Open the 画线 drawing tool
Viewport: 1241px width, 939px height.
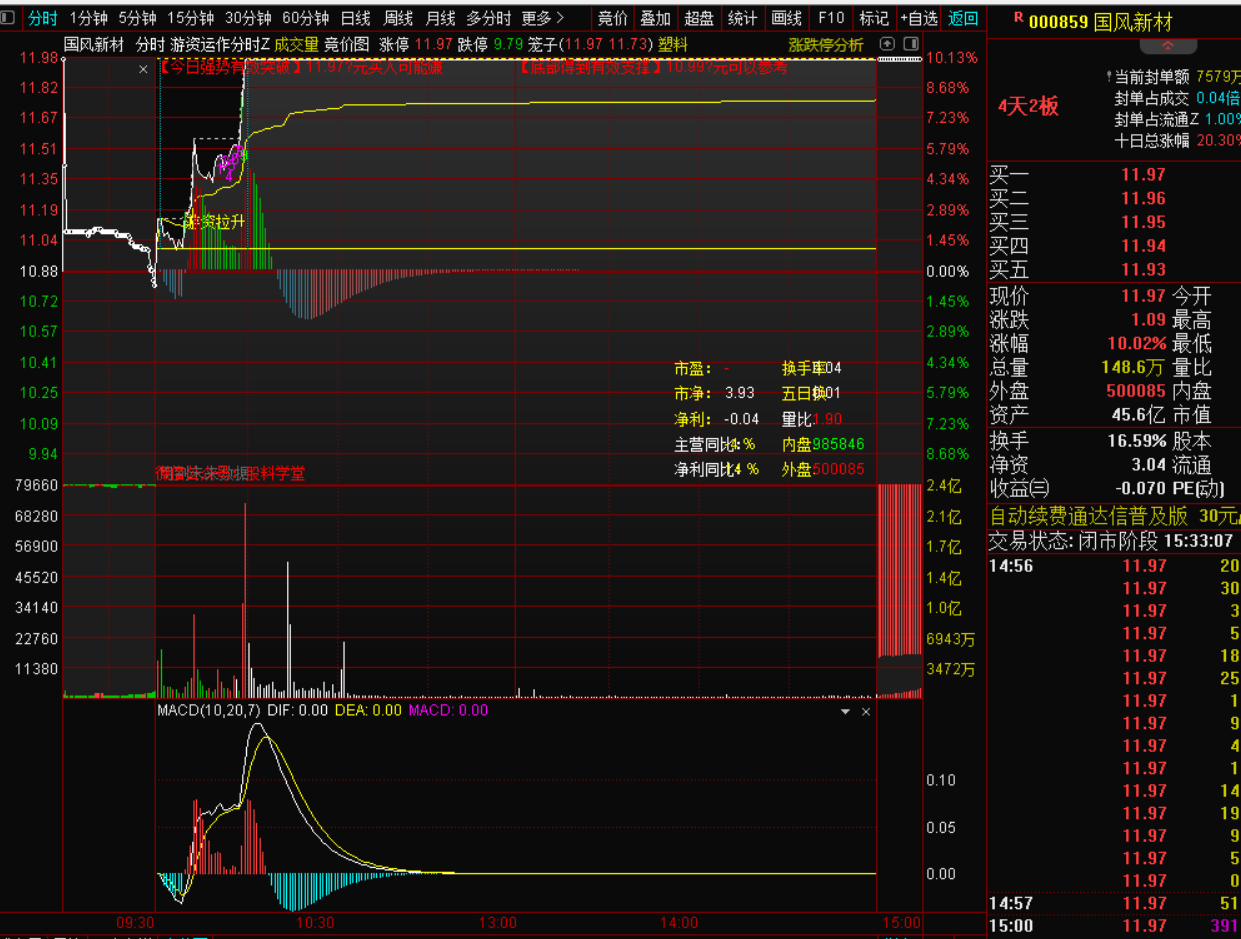(x=787, y=18)
